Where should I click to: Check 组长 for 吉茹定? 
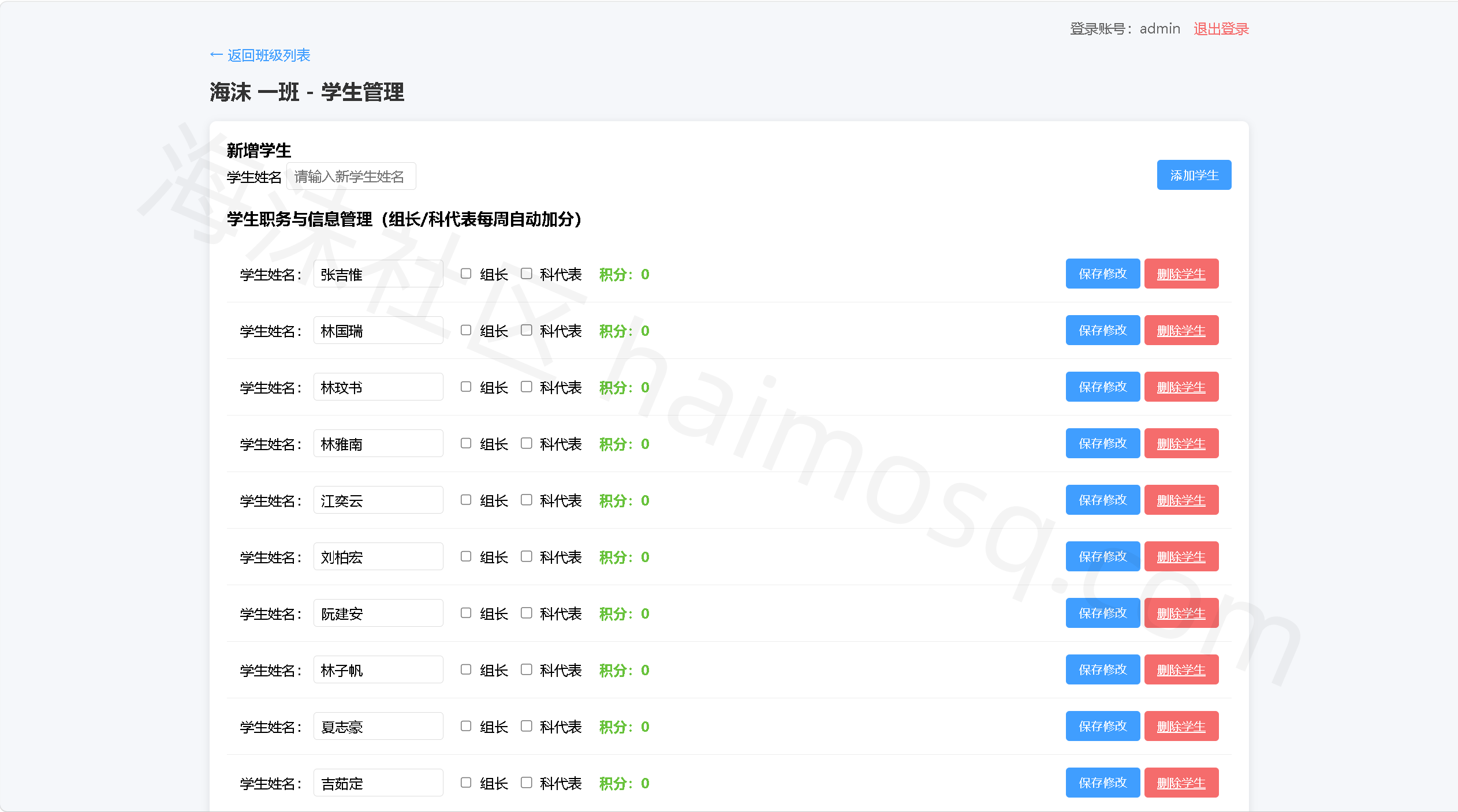(x=466, y=783)
